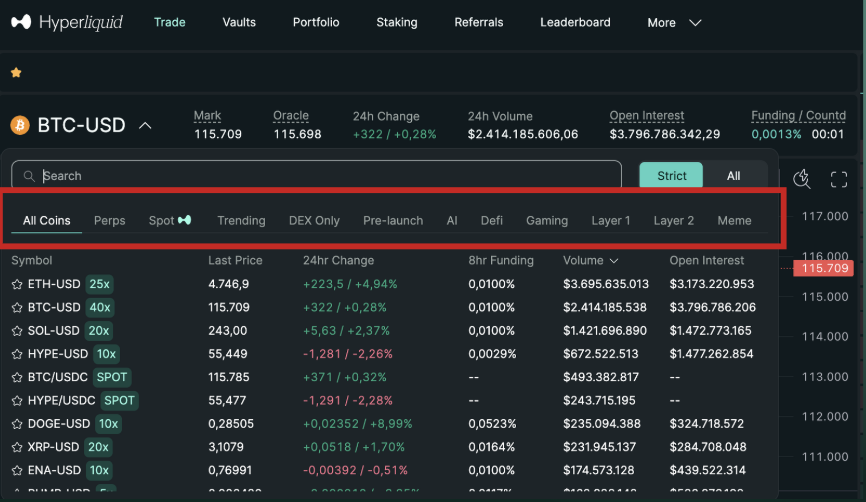This screenshot has height=502, width=866.
Task: Click the search magnifier icon
Action: point(30,176)
